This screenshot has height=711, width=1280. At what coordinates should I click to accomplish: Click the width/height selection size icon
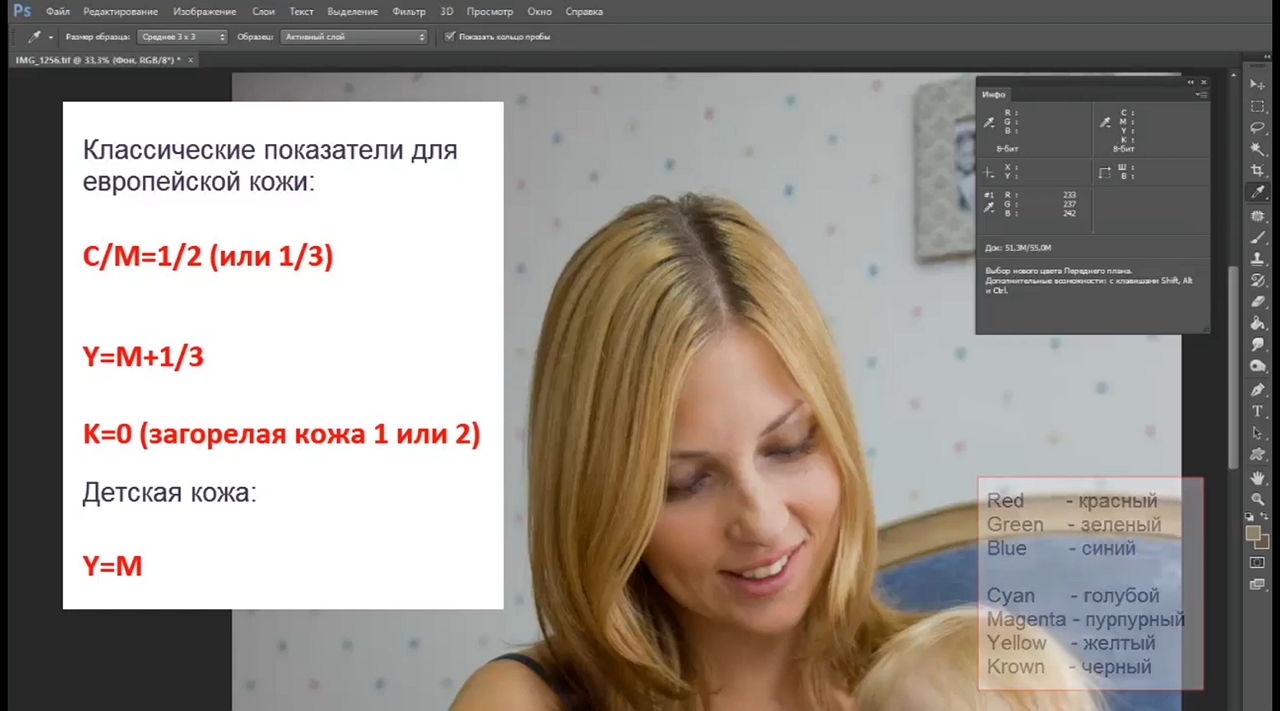click(1105, 171)
